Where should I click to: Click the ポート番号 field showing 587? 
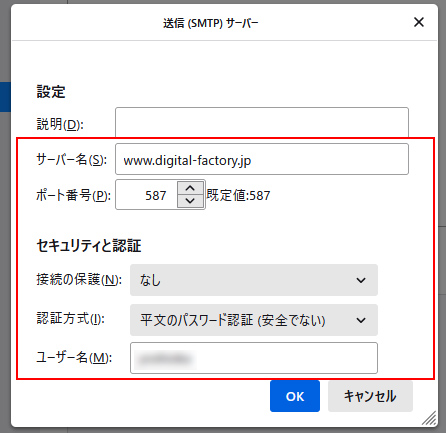coord(146,195)
